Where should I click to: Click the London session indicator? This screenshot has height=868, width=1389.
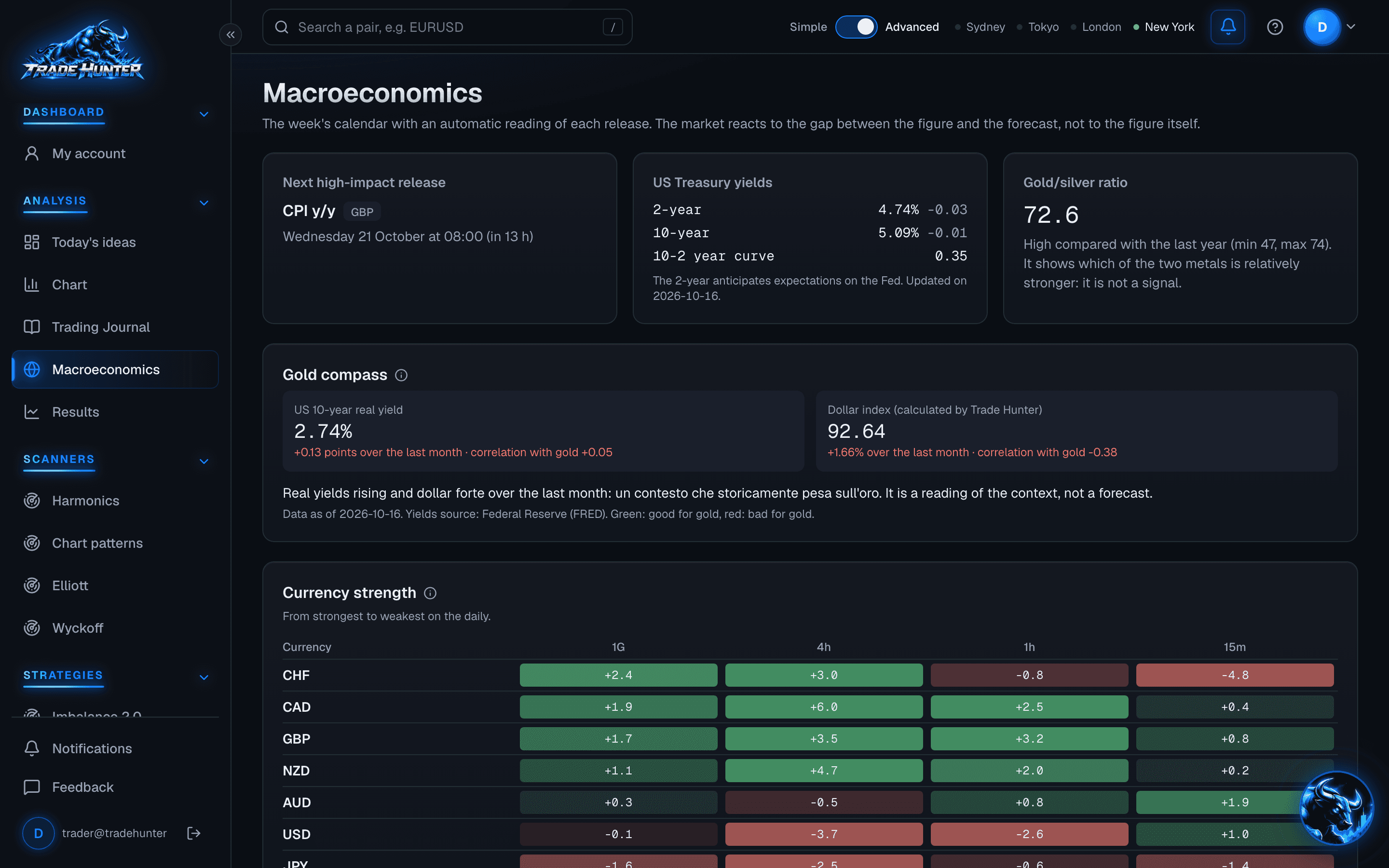tap(1096, 27)
